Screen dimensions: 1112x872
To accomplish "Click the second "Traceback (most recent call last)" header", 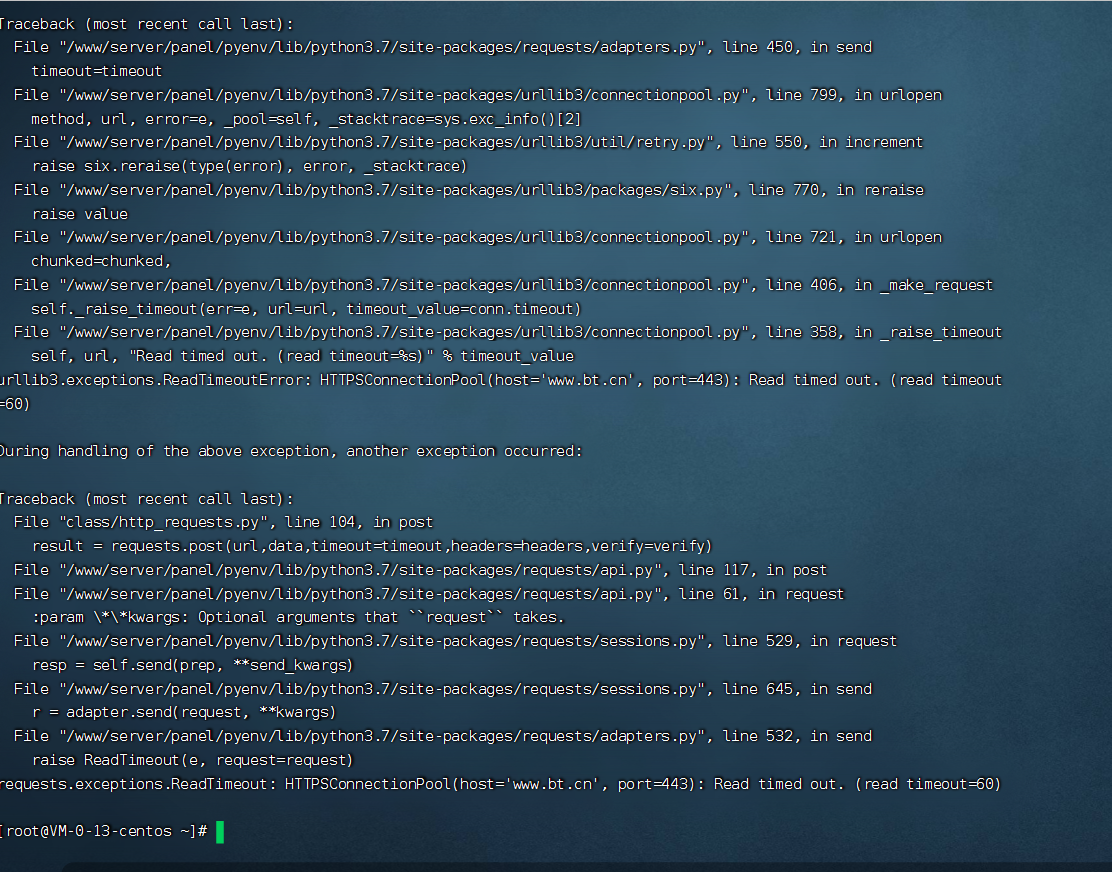I will pyautogui.click(x=146, y=499).
